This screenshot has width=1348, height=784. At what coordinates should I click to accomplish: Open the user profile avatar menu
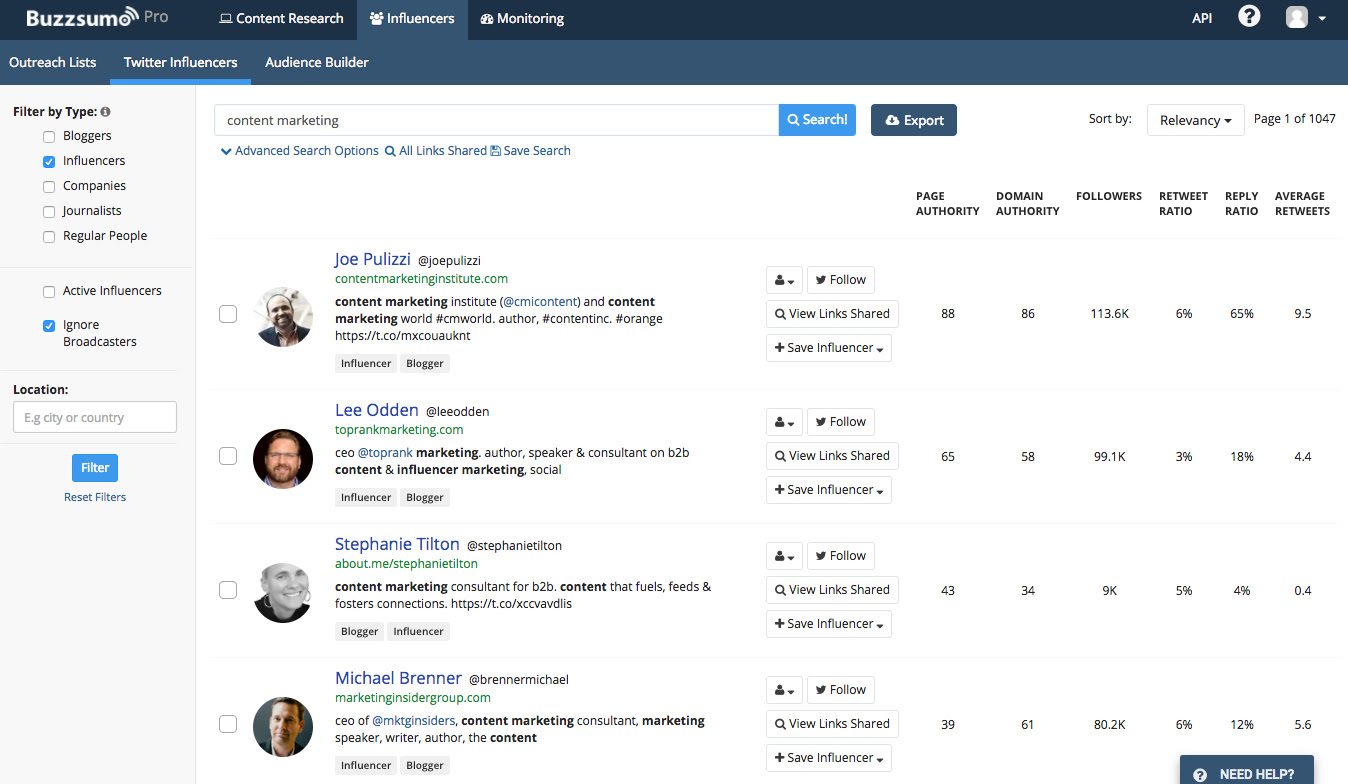coord(1306,18)
